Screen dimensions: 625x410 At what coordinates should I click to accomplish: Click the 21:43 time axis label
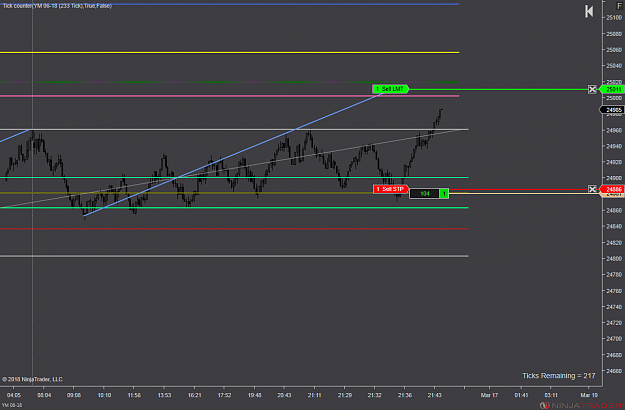click(x=434, y=395)
